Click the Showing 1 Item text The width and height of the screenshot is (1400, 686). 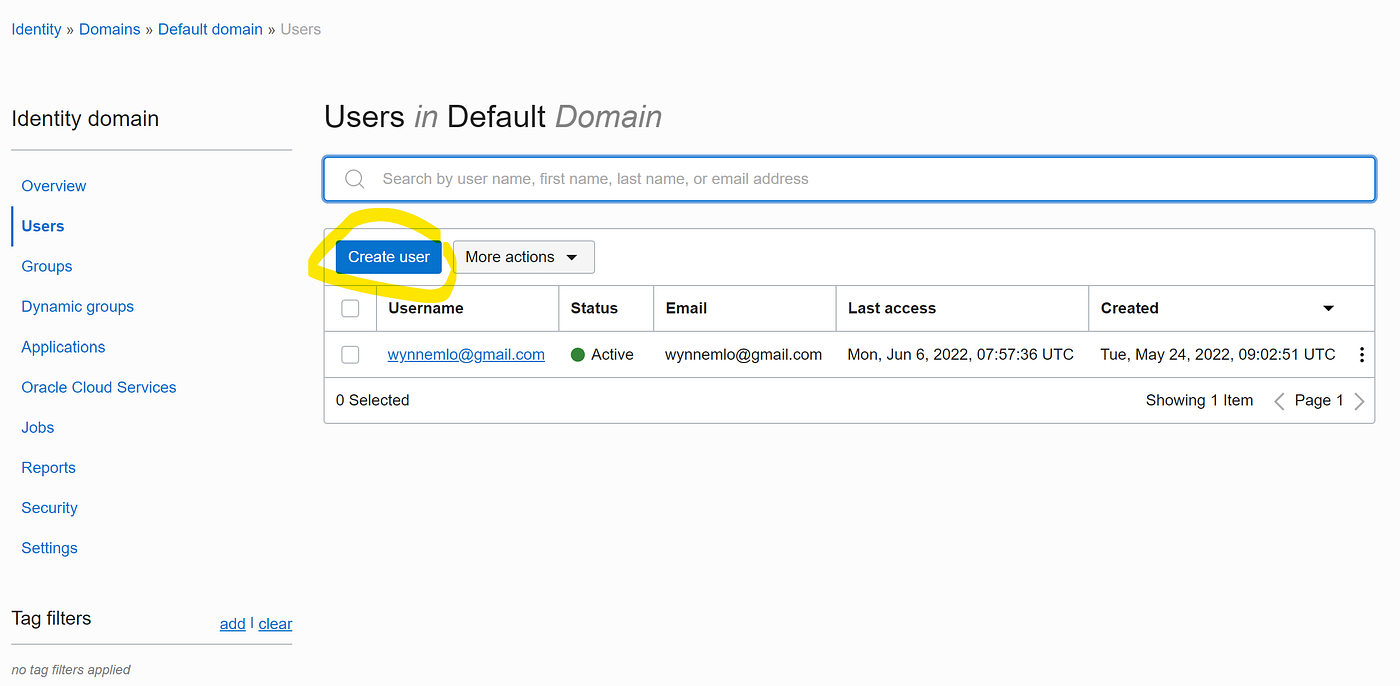point(1199,400)
